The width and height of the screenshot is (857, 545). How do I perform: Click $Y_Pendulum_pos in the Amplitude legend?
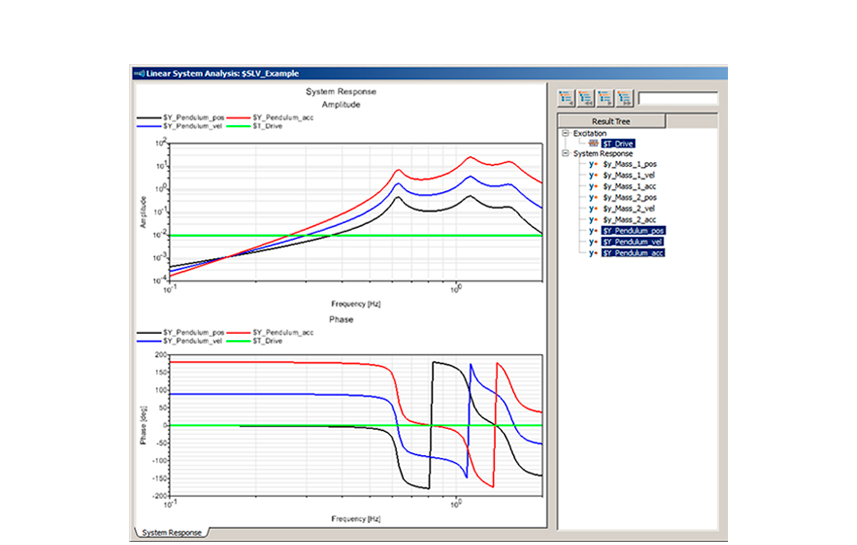pos(193,118)
